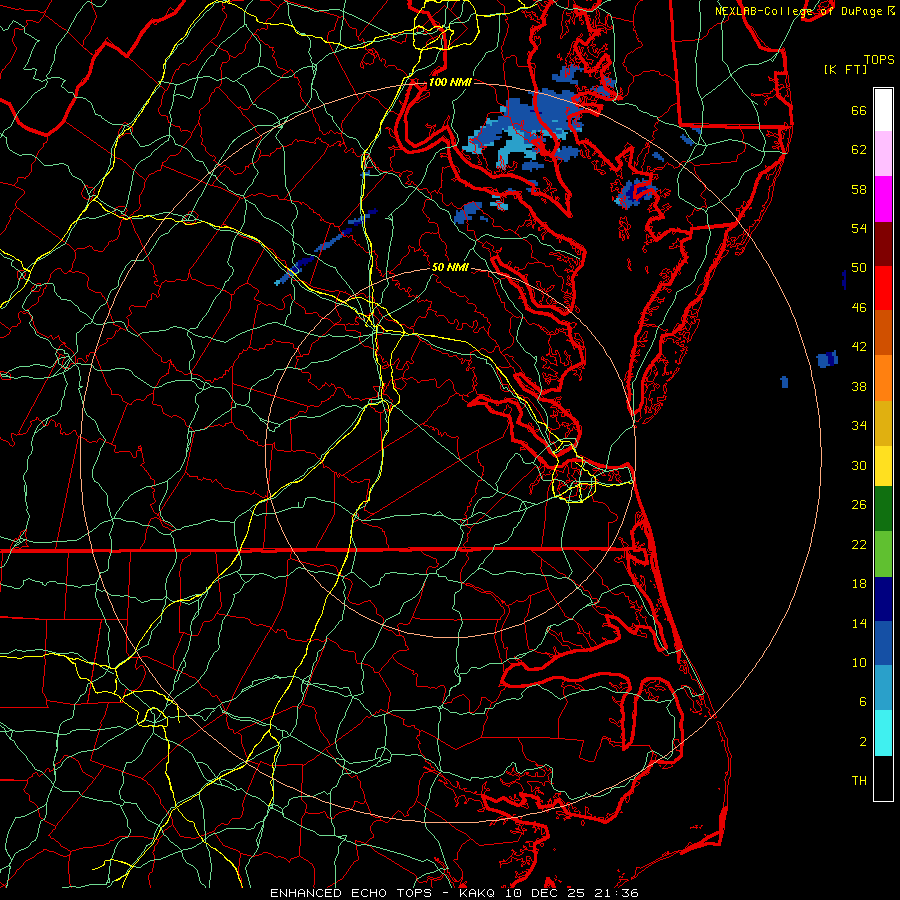Click the 21:36 timestamp in the caption

tap(615, 893)
